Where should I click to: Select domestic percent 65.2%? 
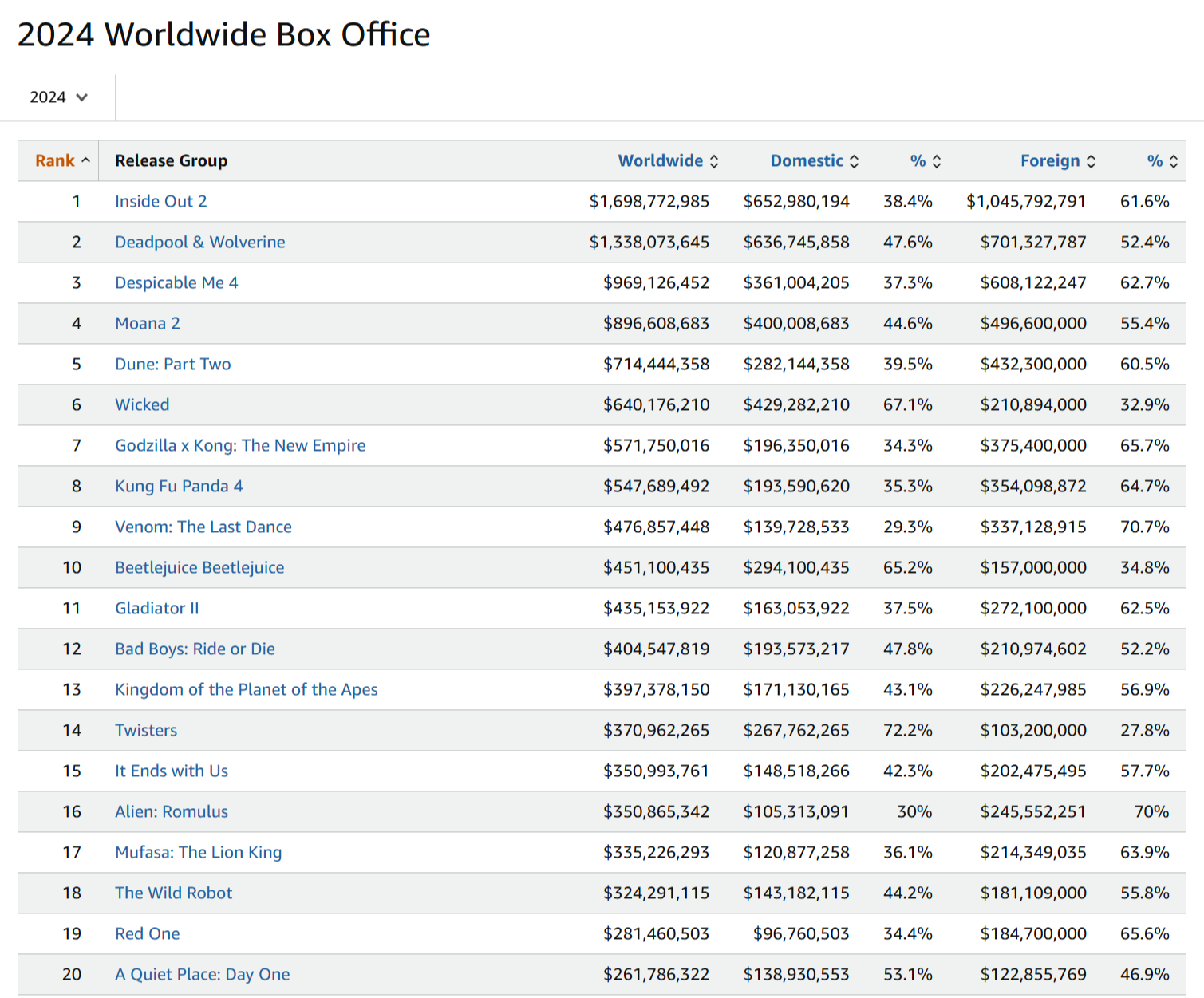[908, 567]
